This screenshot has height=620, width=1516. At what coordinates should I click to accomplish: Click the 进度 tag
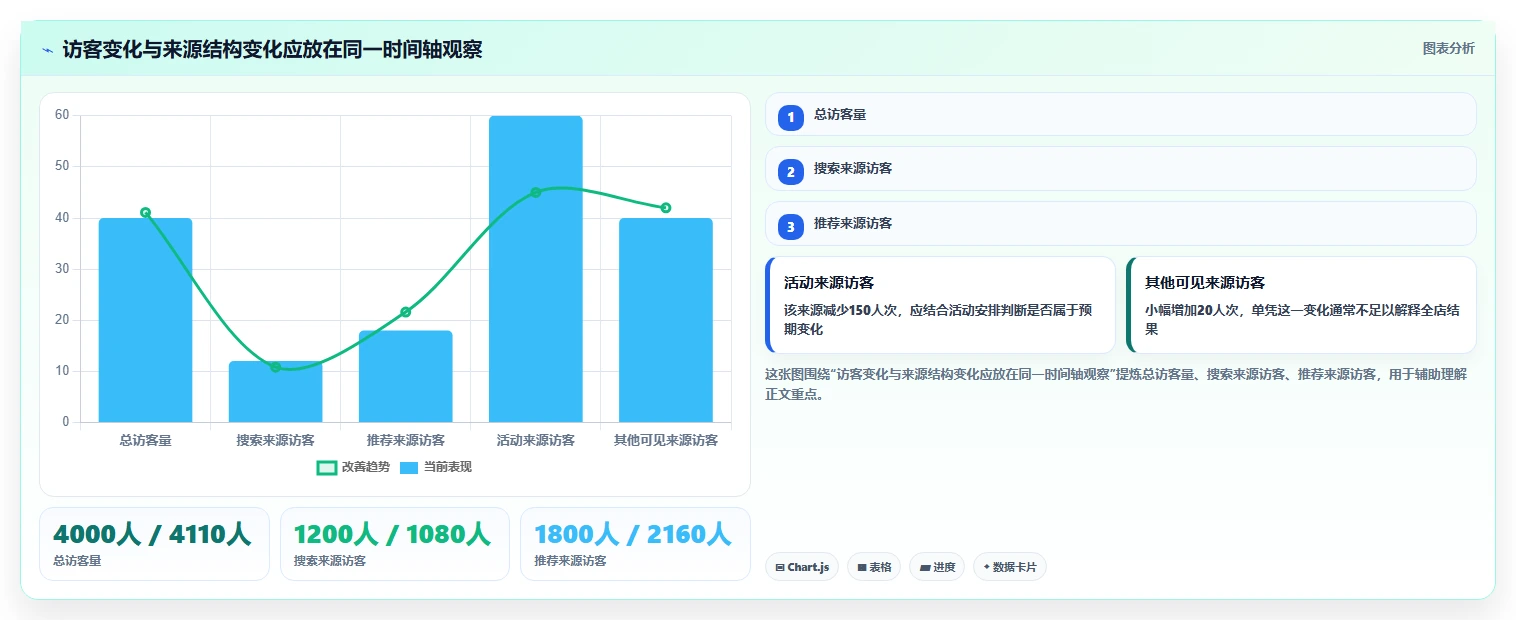937,567
